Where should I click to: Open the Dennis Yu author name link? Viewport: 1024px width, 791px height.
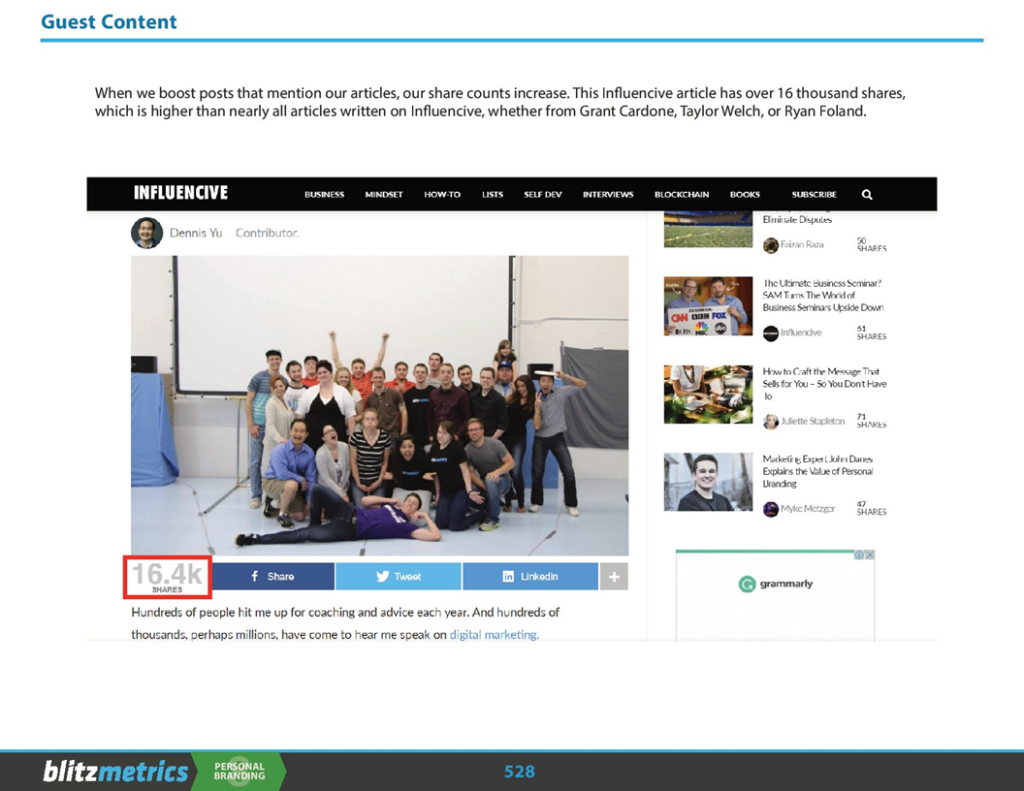(196, 233)
